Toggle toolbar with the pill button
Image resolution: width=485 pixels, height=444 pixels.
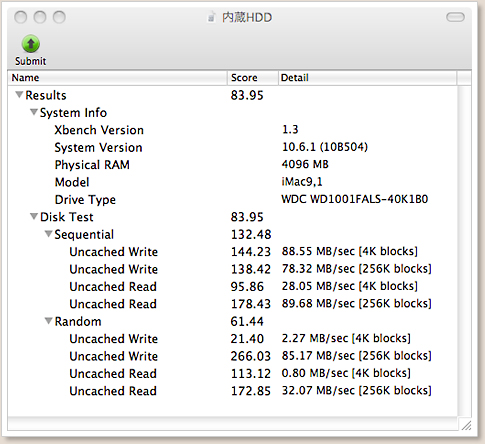point(455,17)
